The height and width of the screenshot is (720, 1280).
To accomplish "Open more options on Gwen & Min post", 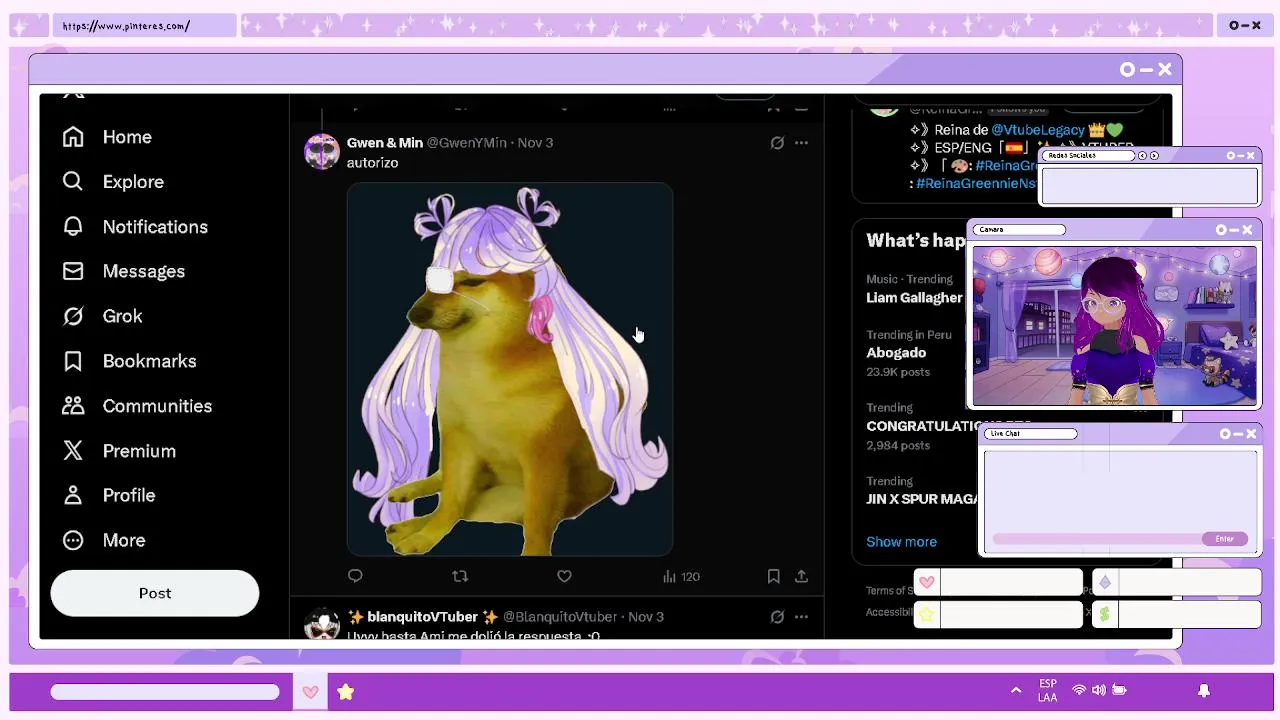I will pos(801,143).
